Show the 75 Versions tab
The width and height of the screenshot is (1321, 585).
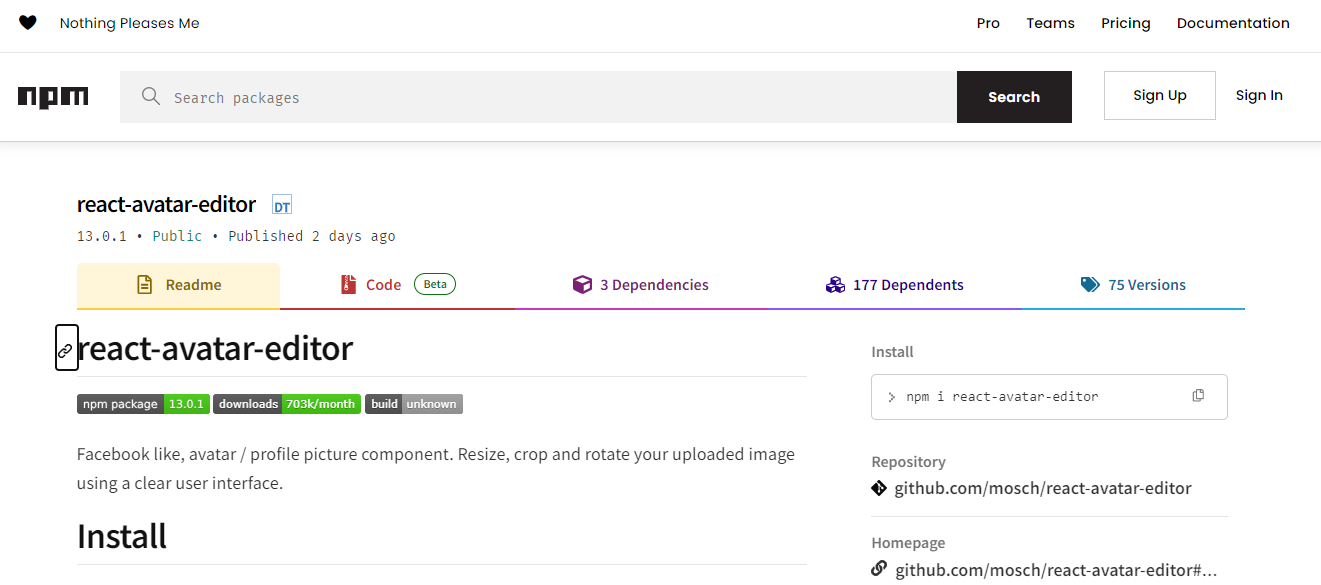(x=1133, y=286)
